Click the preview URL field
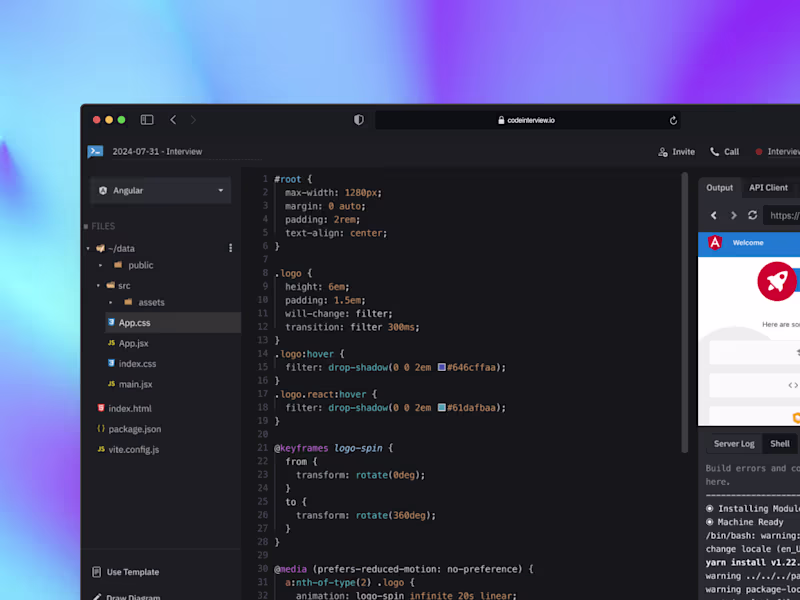800x600 pixels. point(782,215)
